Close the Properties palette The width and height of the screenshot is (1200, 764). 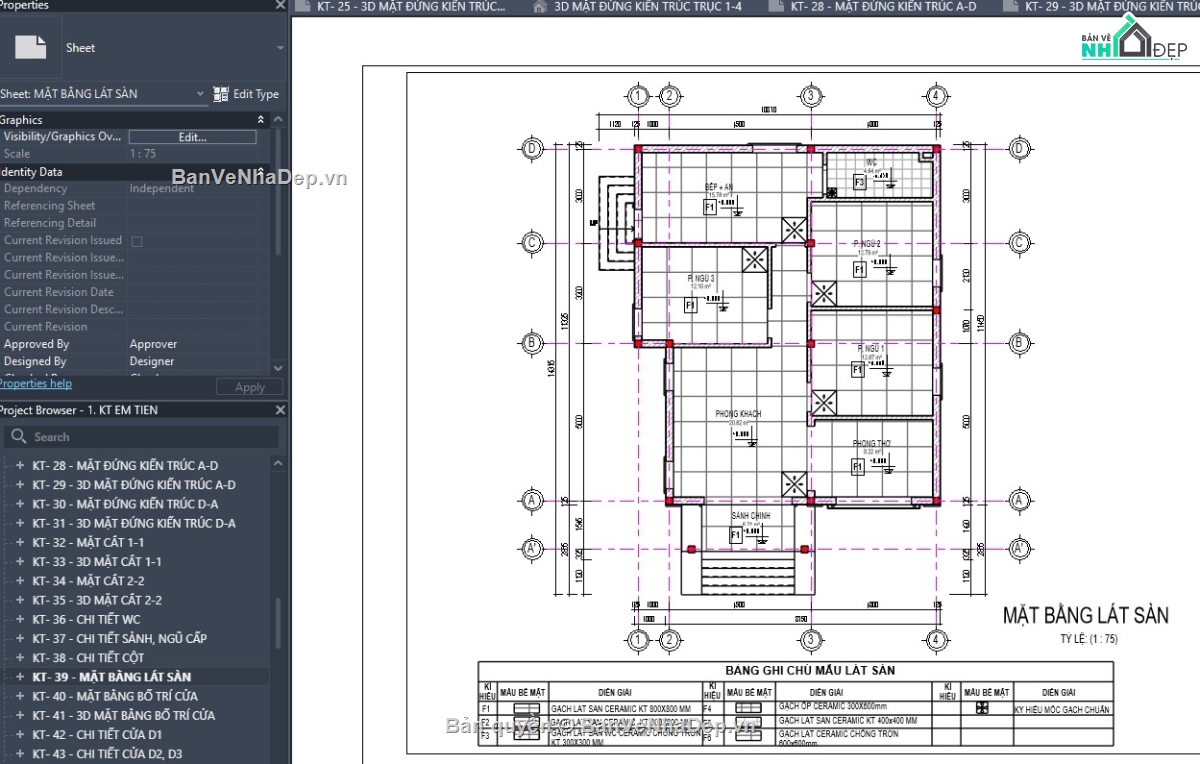(x=280, y=5)
